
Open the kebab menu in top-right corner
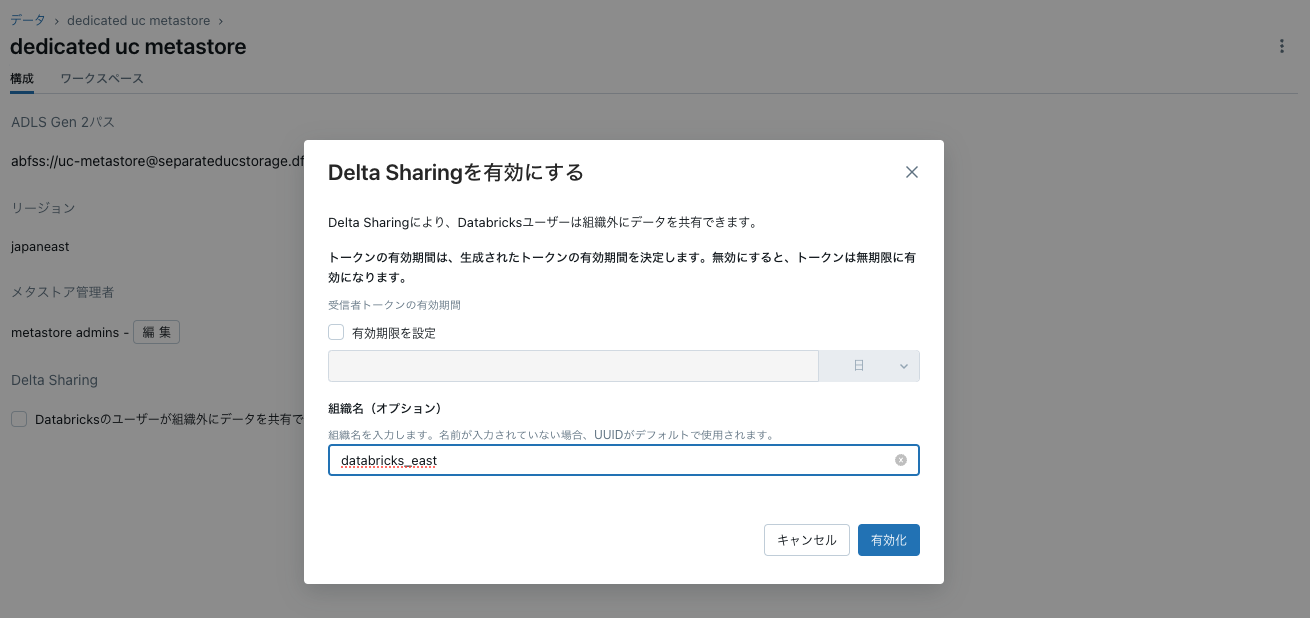pos(1282,45)
